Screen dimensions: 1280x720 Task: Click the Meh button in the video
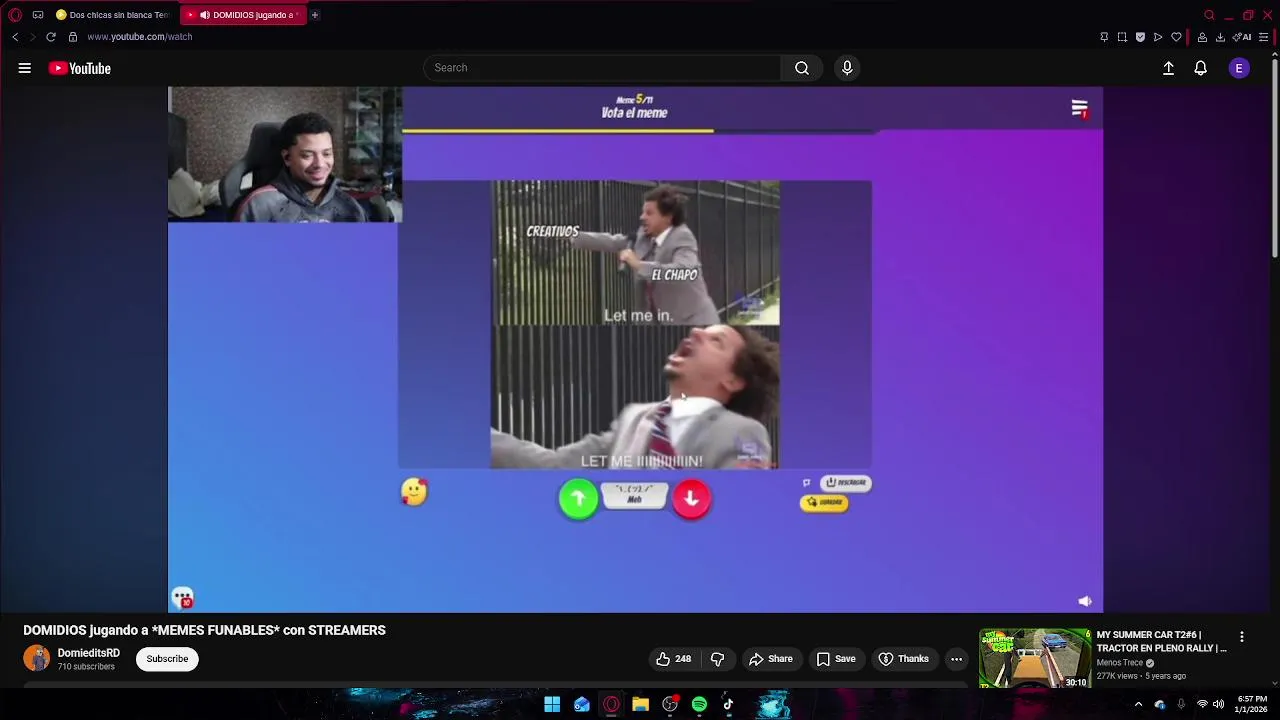(634, 495)
